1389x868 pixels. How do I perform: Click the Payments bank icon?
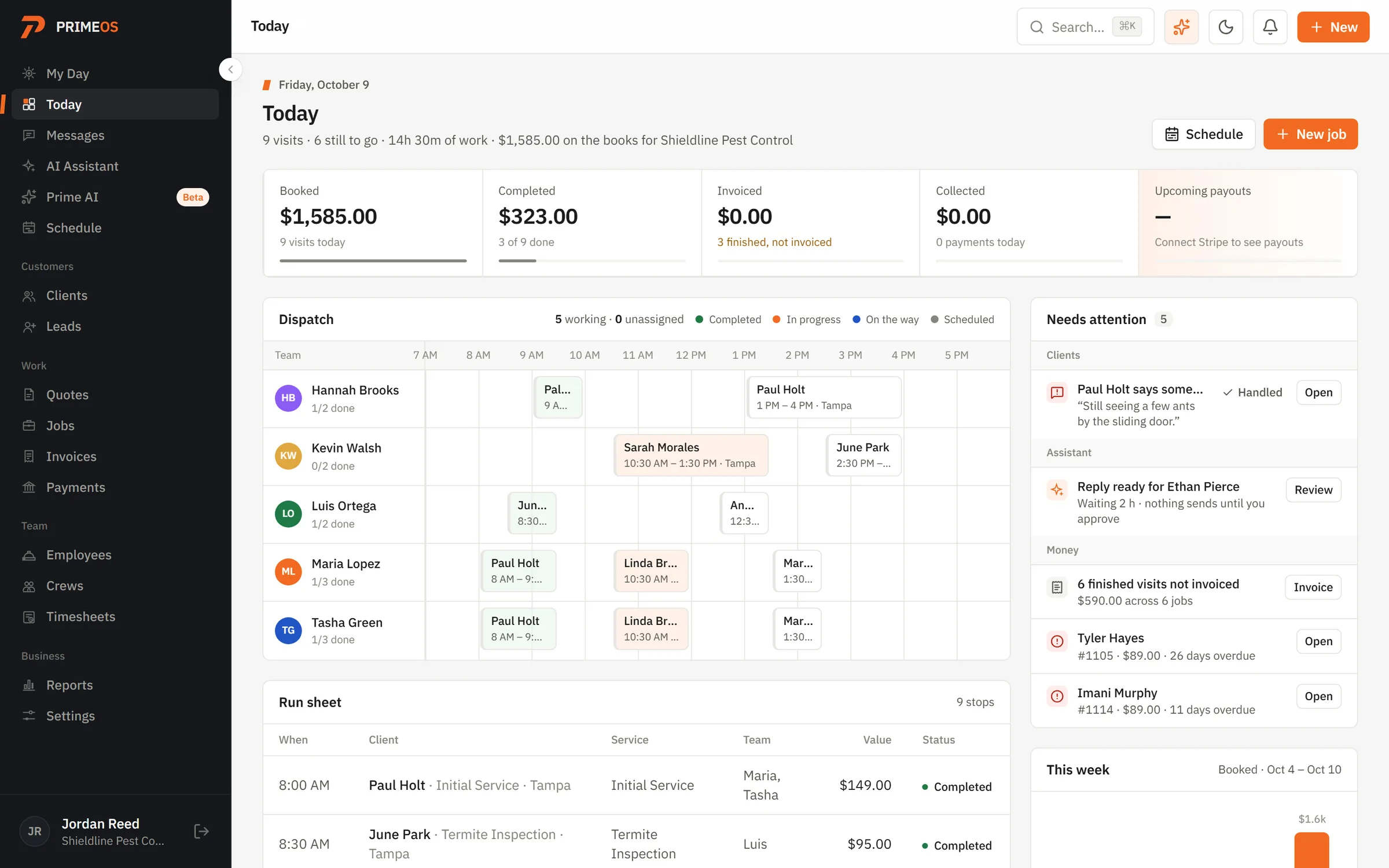[29, 487]
